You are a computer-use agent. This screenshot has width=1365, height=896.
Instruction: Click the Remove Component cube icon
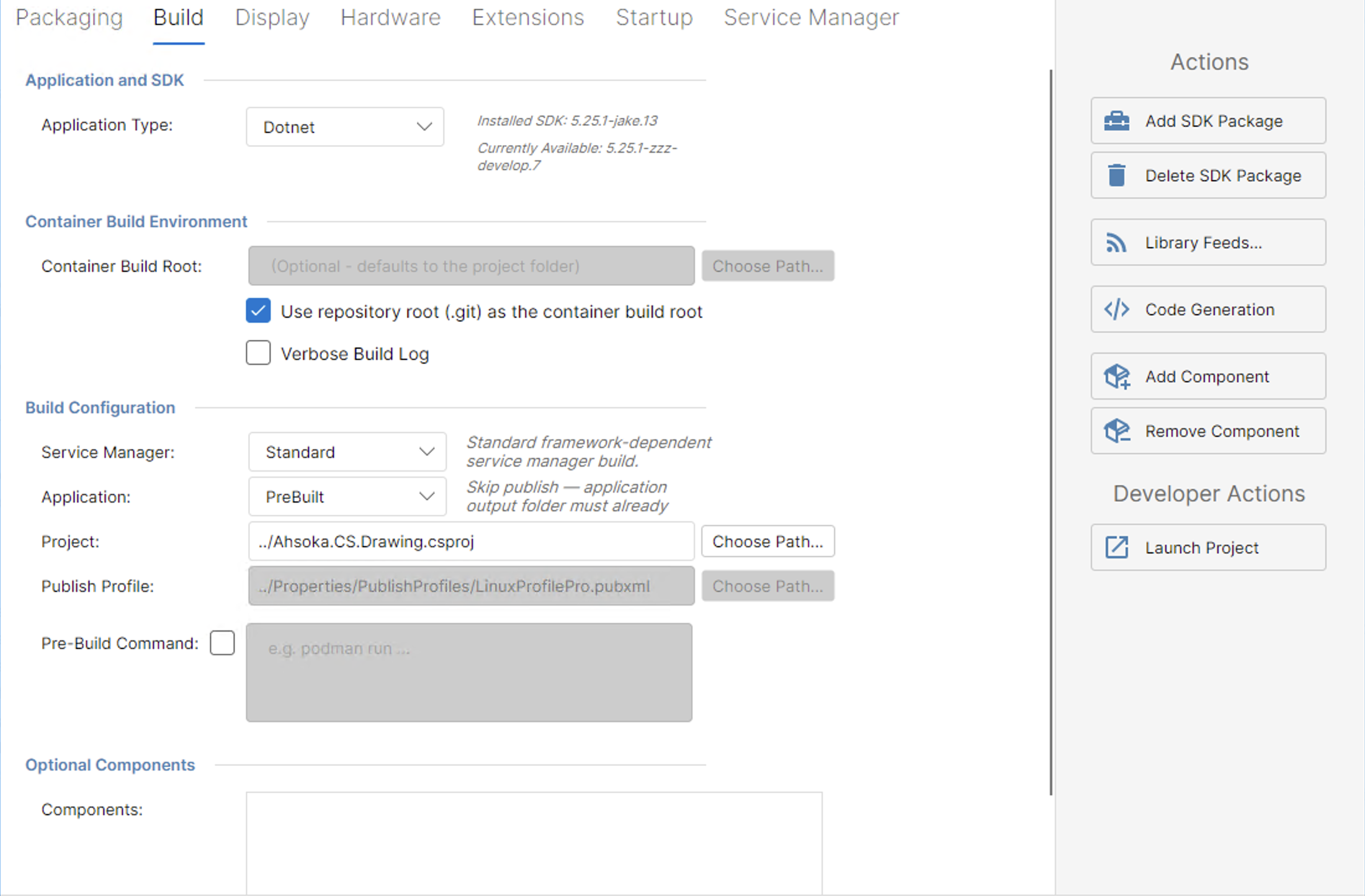[1117, 431]
